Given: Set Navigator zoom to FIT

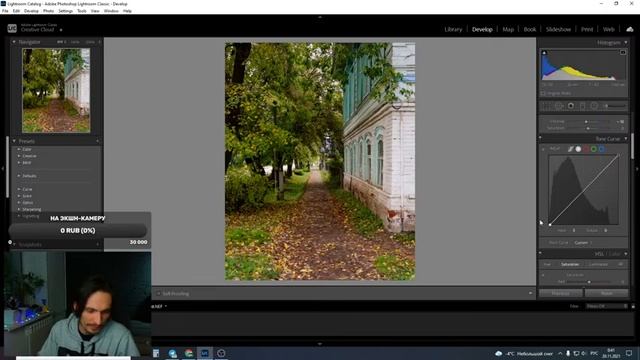Looking at the screenshot, I should click(x=60, y=42).
